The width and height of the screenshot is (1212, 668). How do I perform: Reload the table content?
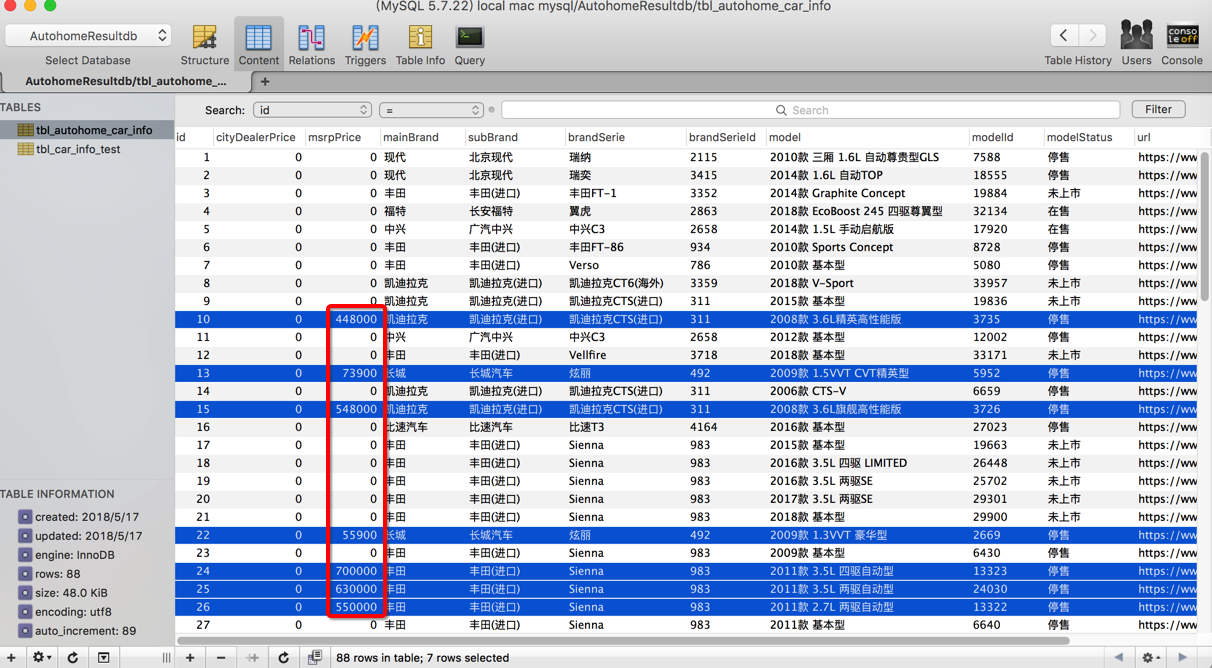[283, 657]
